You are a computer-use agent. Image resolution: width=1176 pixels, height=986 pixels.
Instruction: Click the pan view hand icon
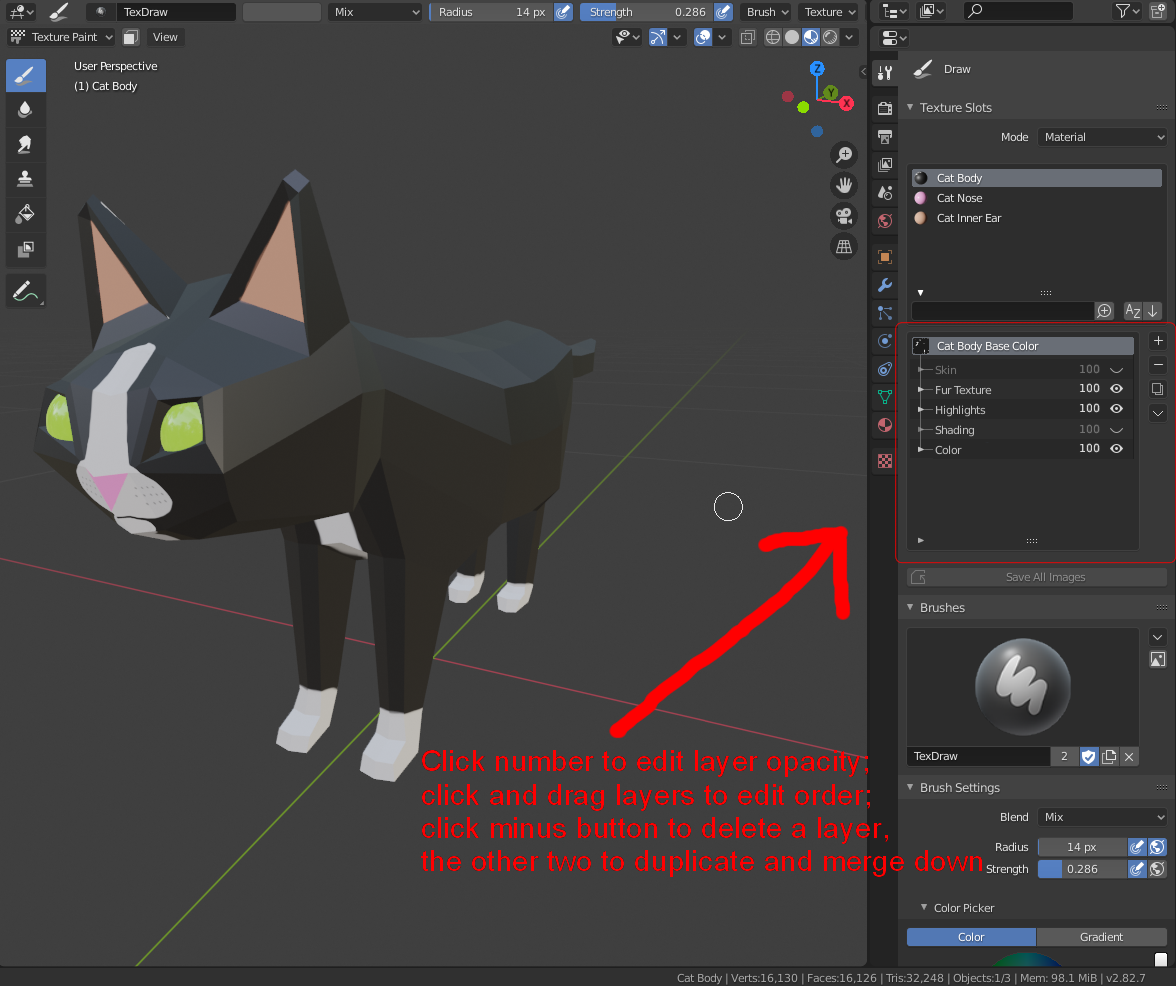844,184
